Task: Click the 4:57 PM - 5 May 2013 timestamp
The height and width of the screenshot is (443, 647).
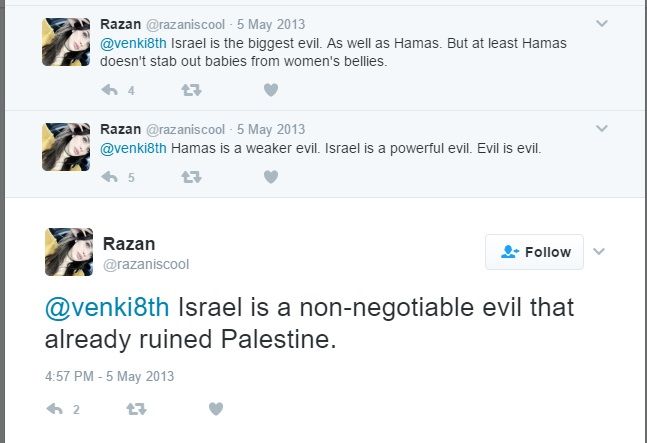Action: (110, 376)
